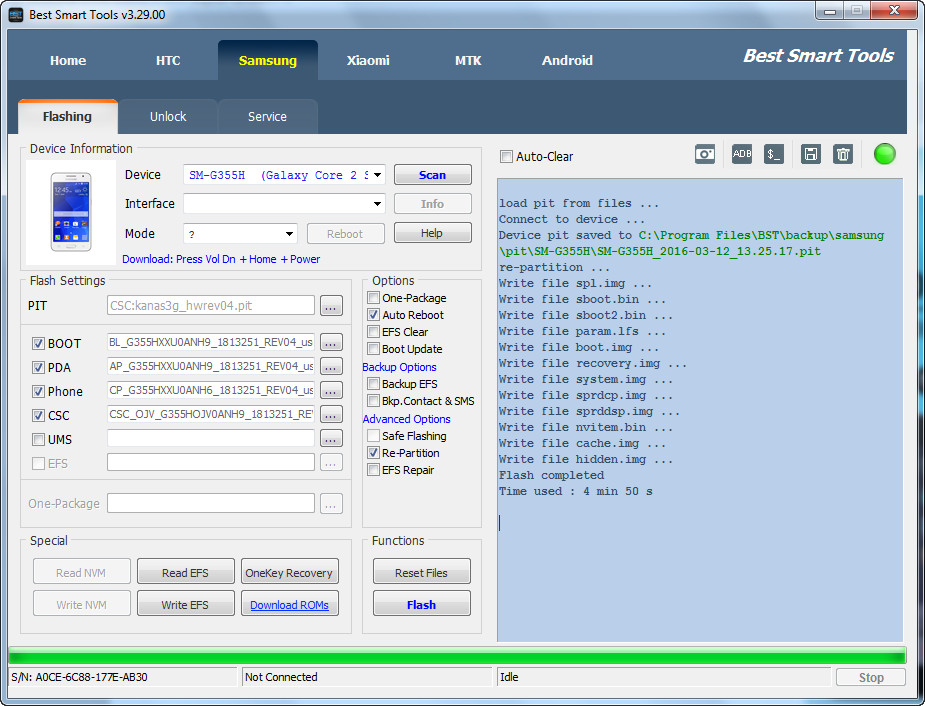Clear the log with the trash icon
This screenshot has width=925, height=706.
pos(842,155)
